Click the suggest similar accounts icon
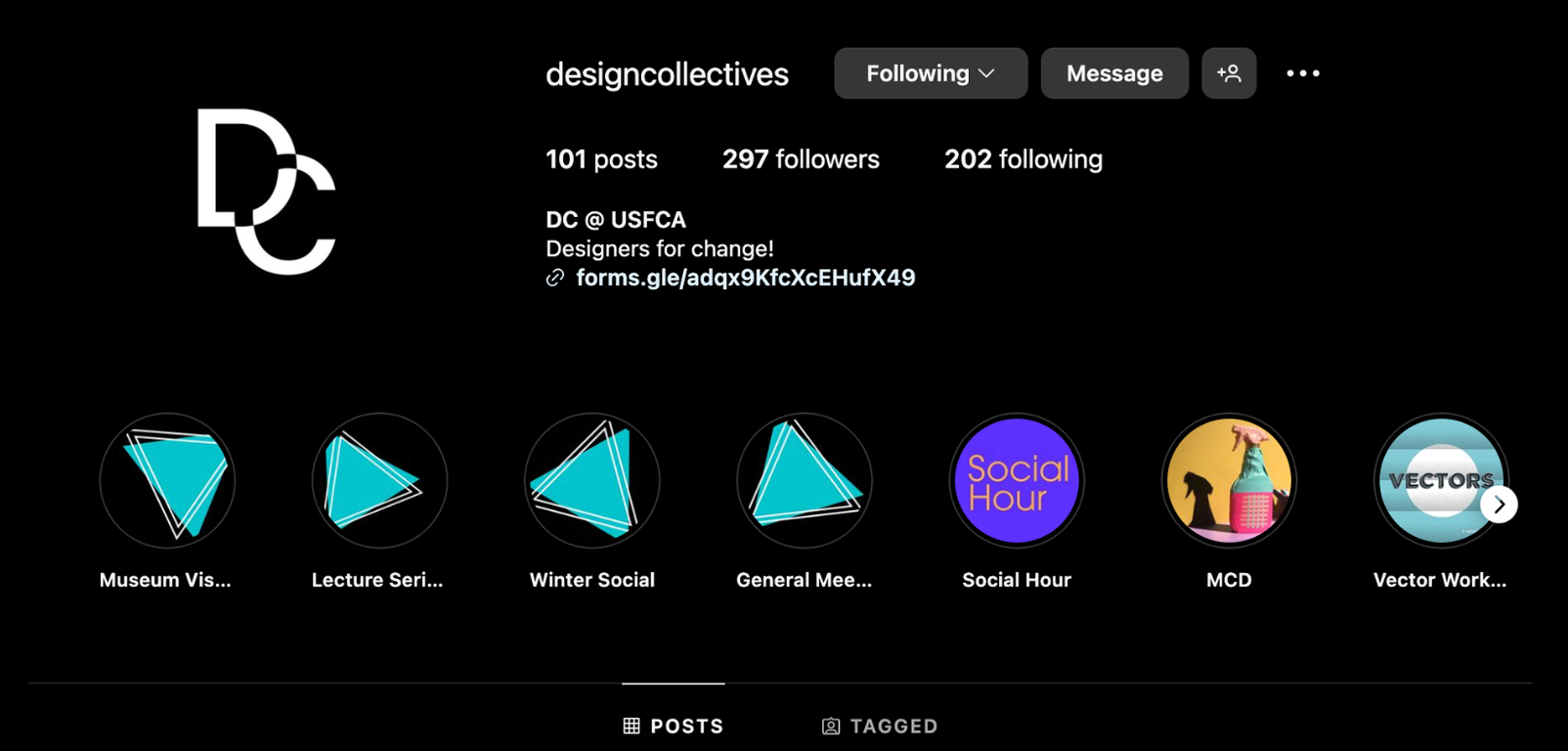The width and height of the screenshot is (1568, 751). (1229, 73)
